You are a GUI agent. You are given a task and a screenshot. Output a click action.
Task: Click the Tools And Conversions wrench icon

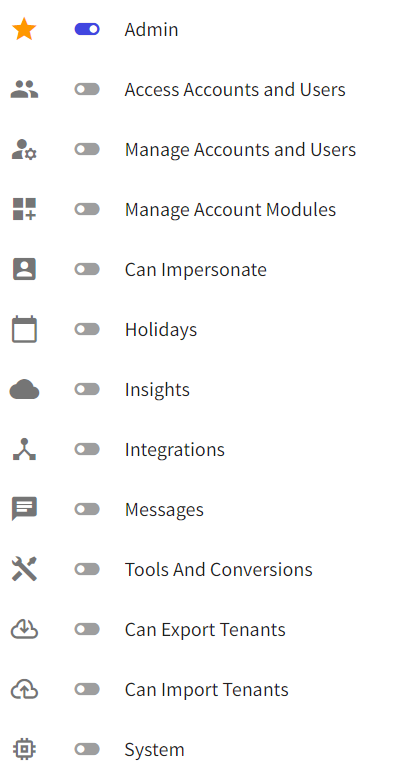[24, 569]
